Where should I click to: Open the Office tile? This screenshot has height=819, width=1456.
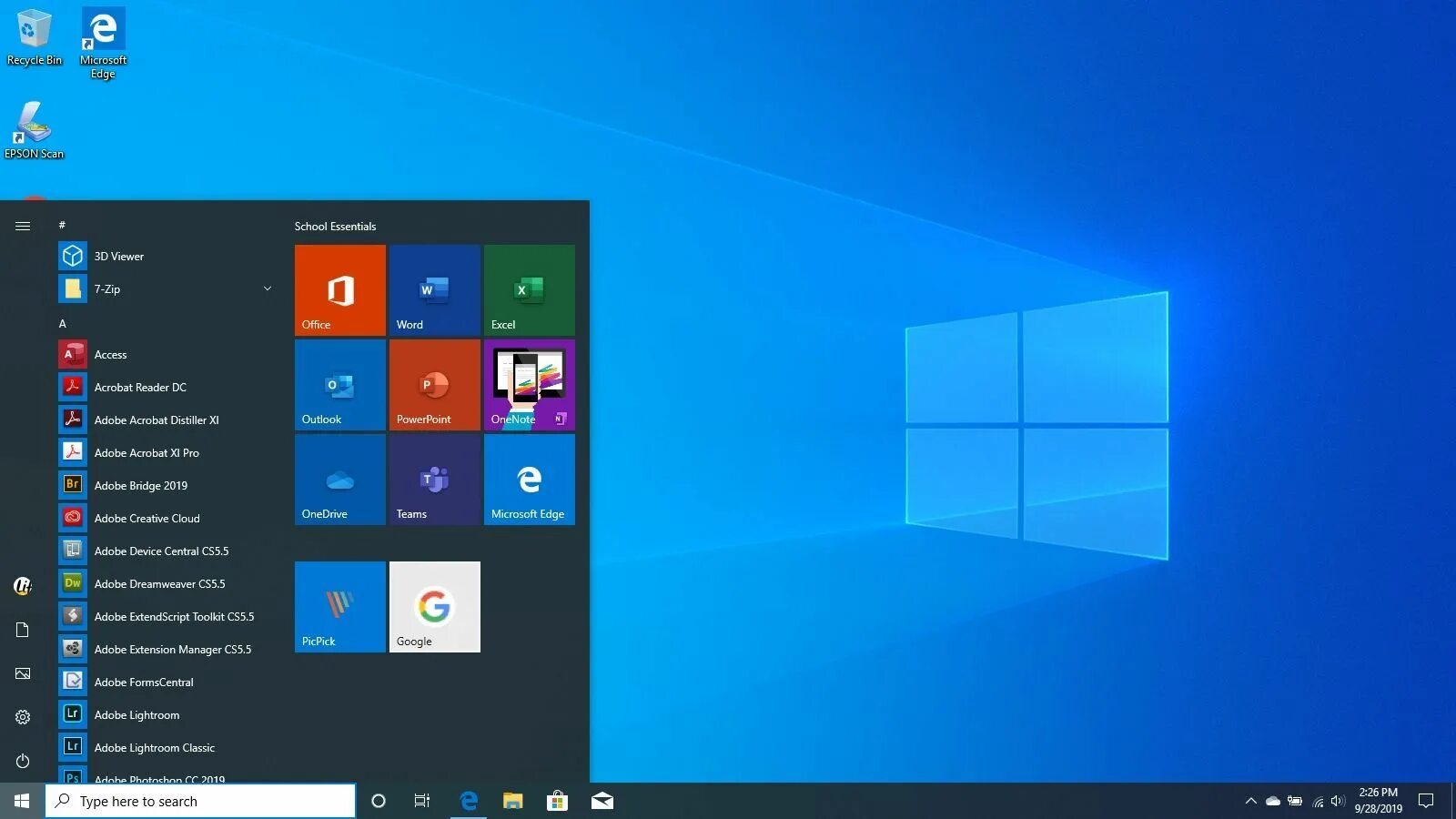(339, 289)
